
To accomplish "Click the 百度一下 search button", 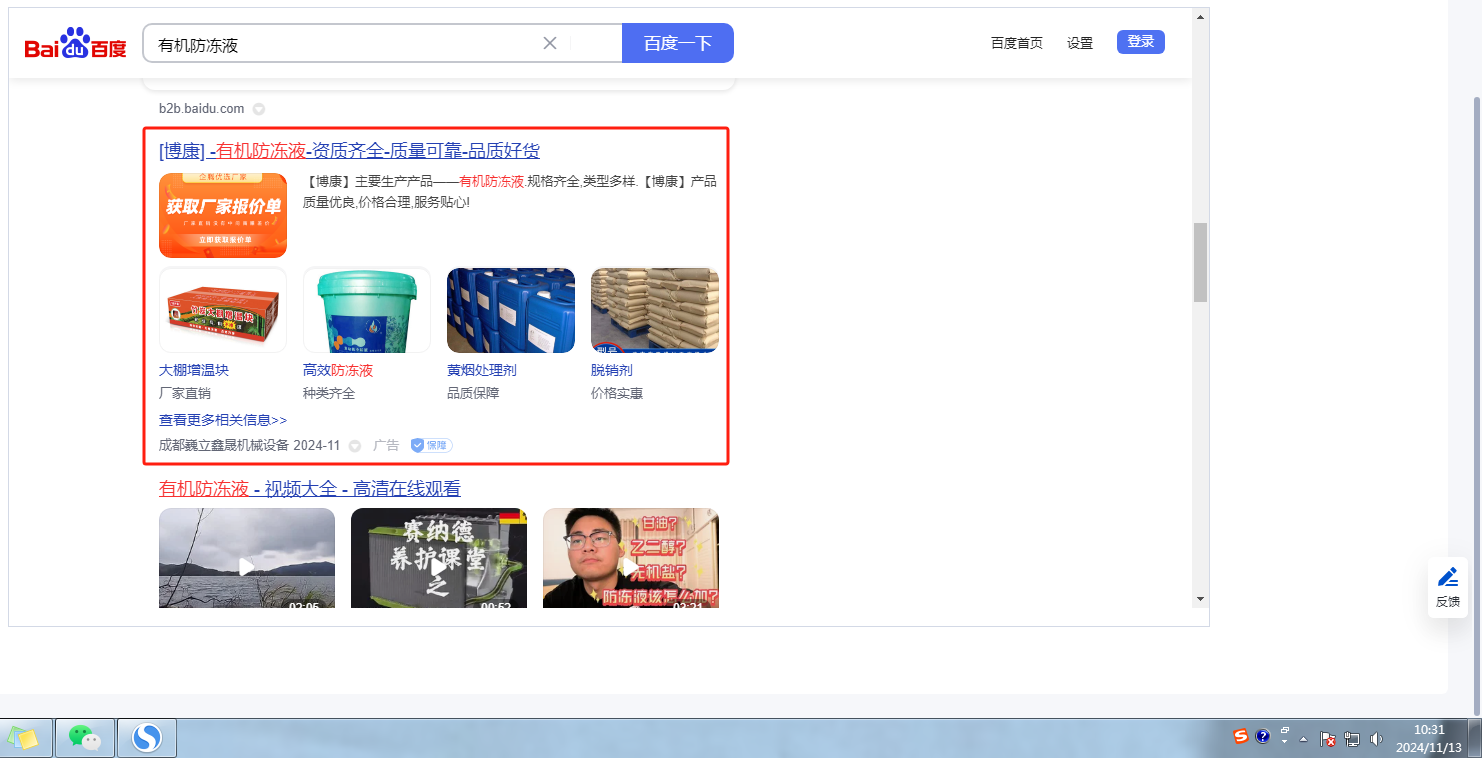I will 678,43.
